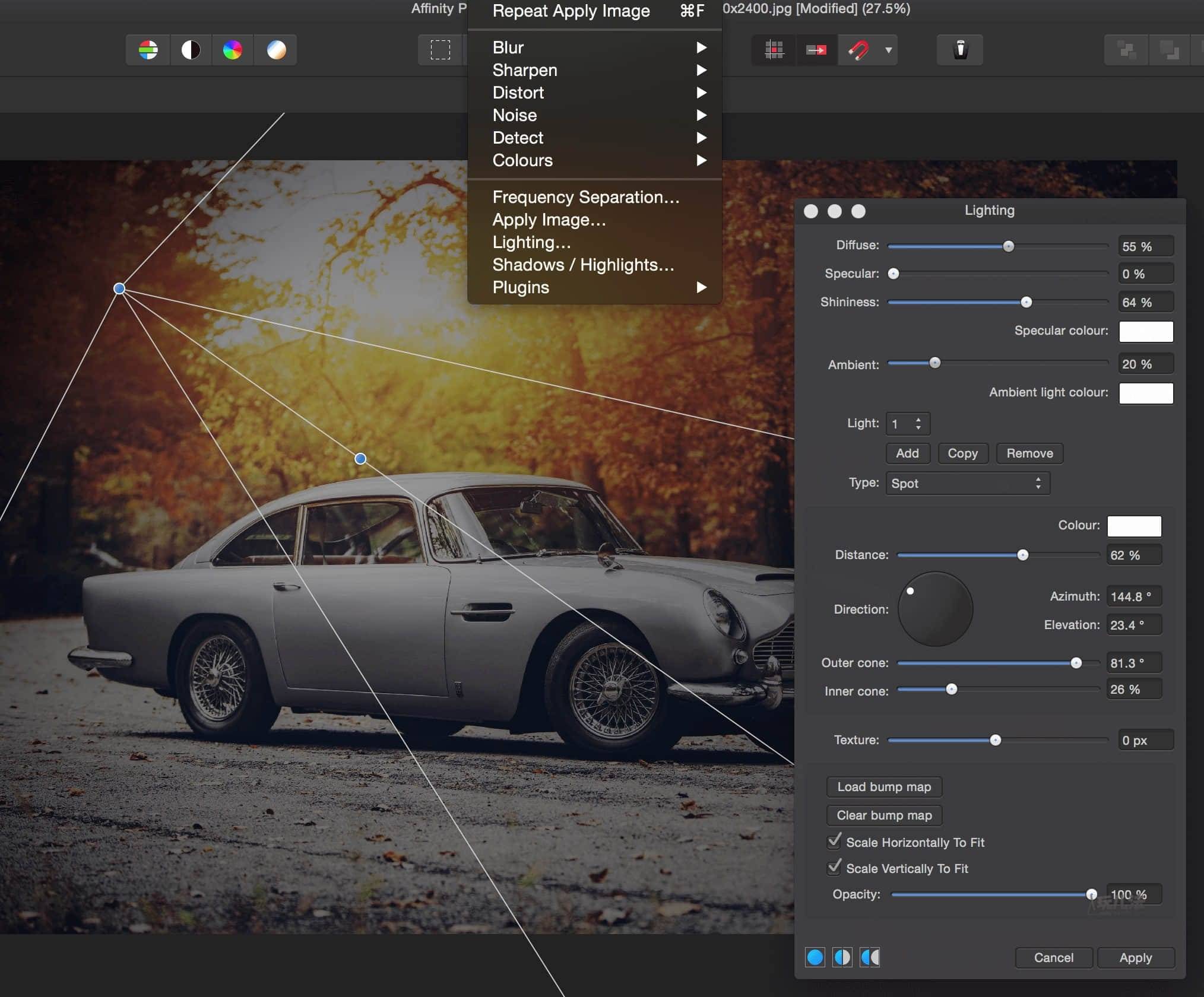Click the Outer cone degrees field
1204x997 pixels.
pyautogui.click(x=1134, y=663)
